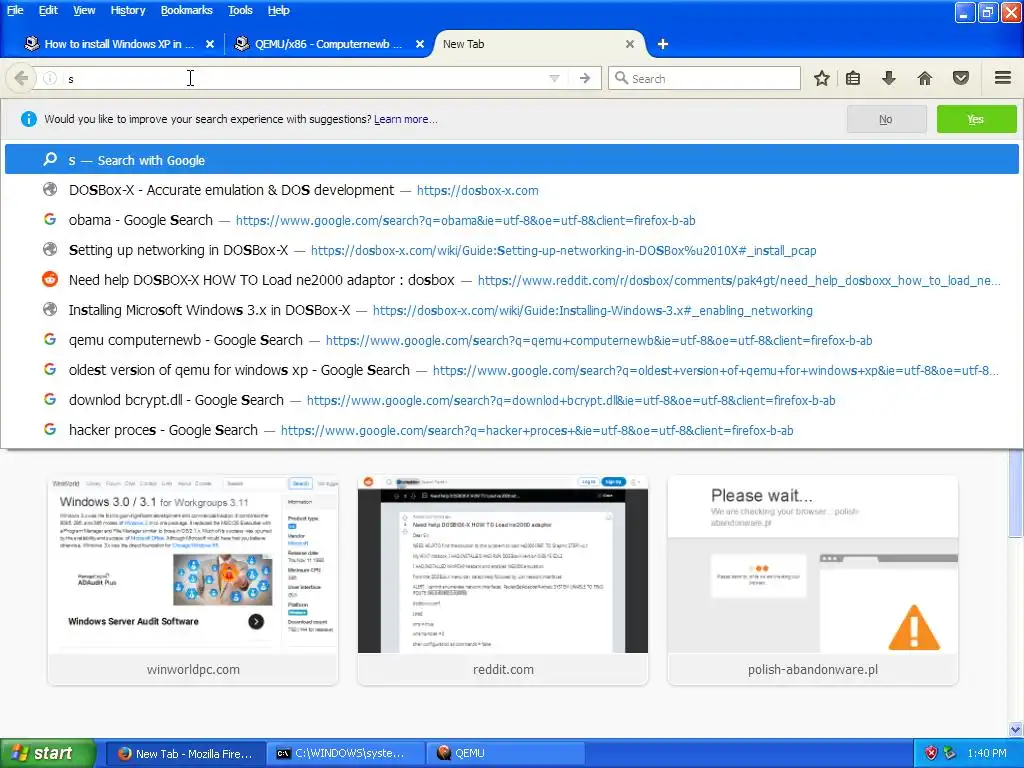
Task: Select 'Installing Microsoft Windows 3.x in DOSBox-X'
Action: (x=511, y=310)
